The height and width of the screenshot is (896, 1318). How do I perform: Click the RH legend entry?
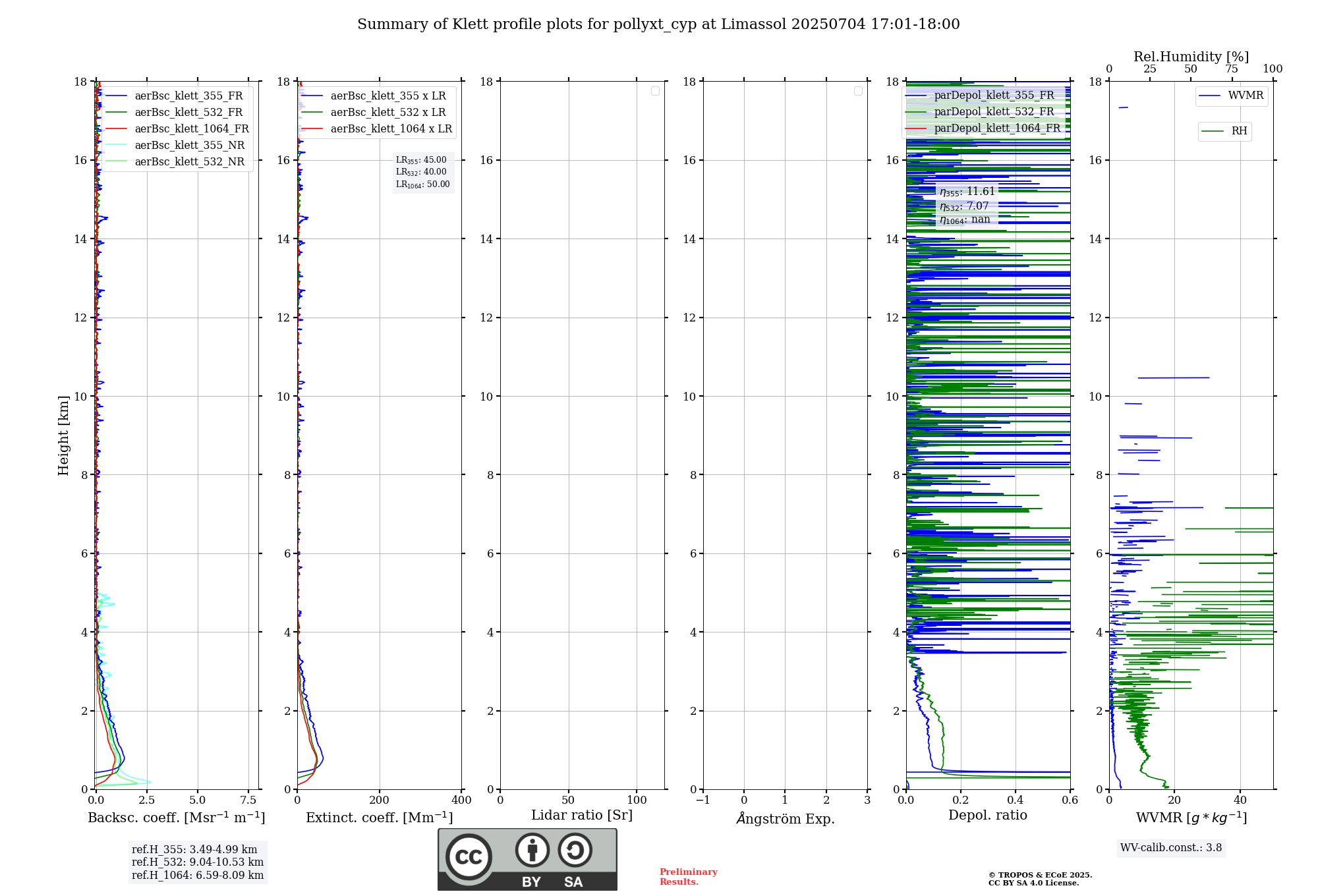click(1224, 131)
